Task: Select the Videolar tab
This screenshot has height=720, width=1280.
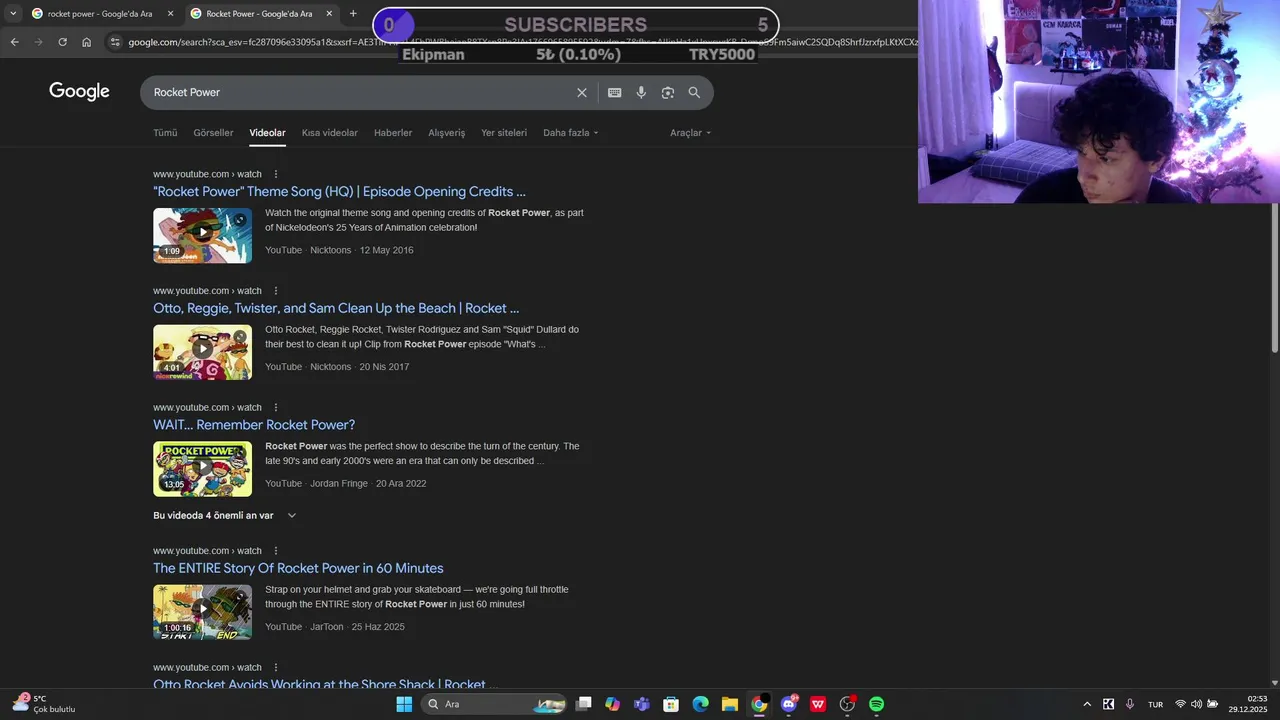Action: tap(267, 133)
